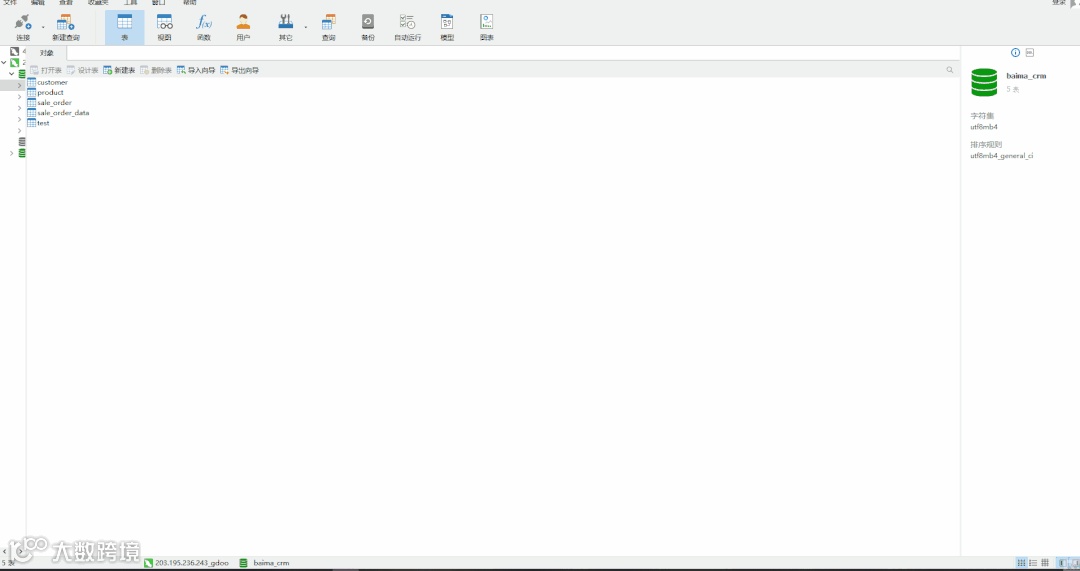Open the 连接 button's dropdown arrow

pyautogui.click(x=43, y=28)
